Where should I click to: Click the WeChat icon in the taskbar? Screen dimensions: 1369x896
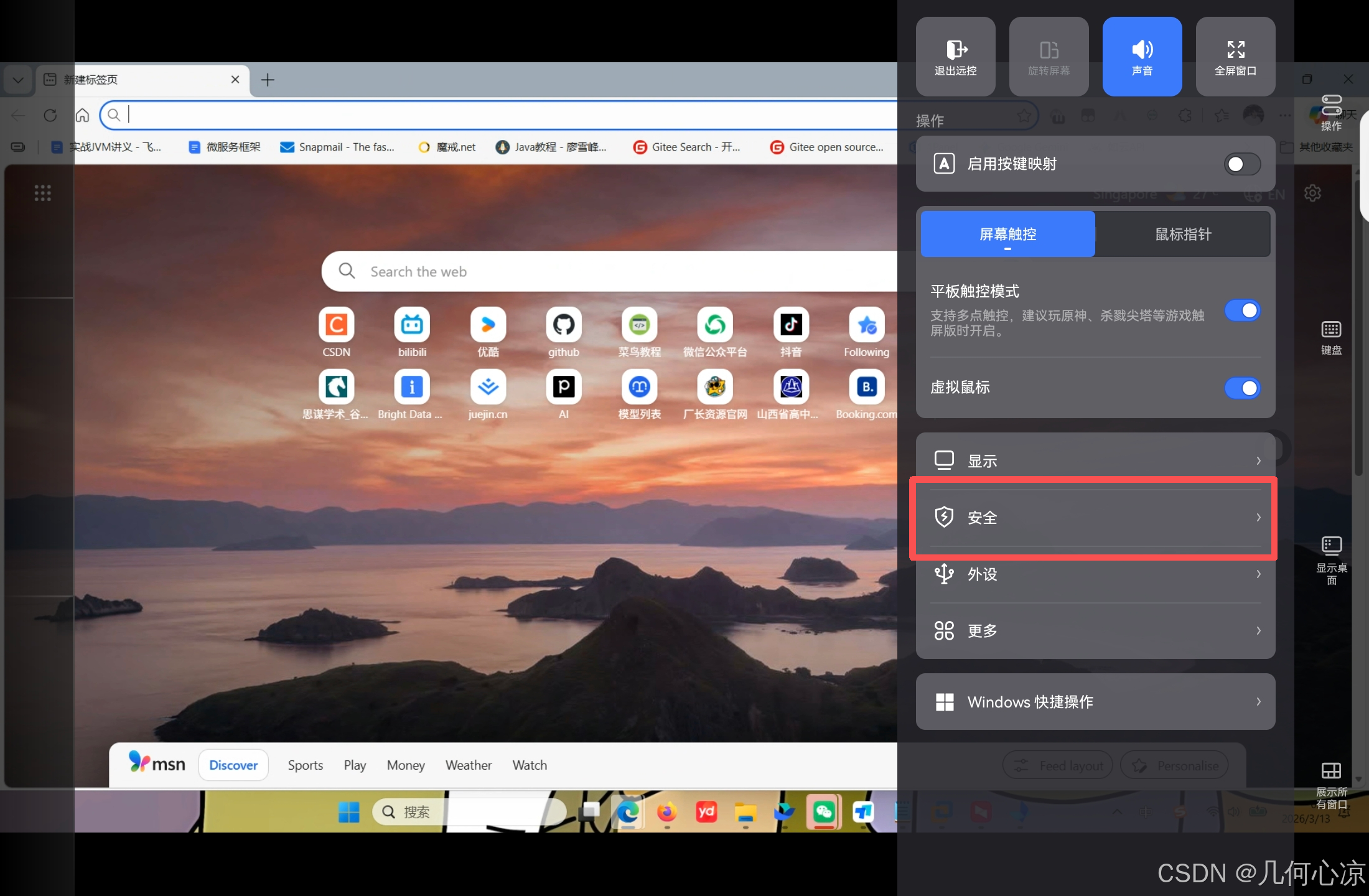point(824,812)
